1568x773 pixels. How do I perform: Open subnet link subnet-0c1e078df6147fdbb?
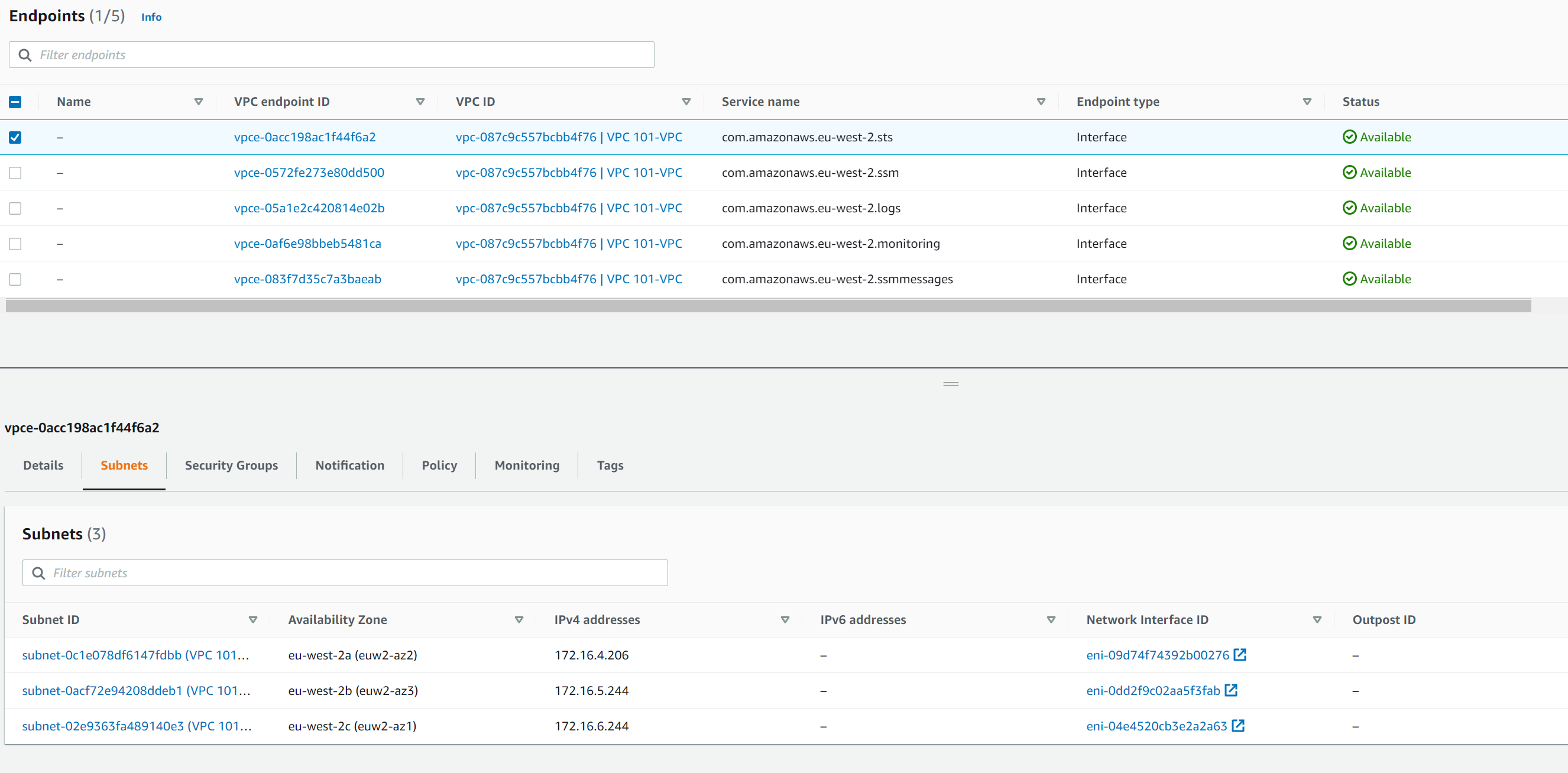136,655
